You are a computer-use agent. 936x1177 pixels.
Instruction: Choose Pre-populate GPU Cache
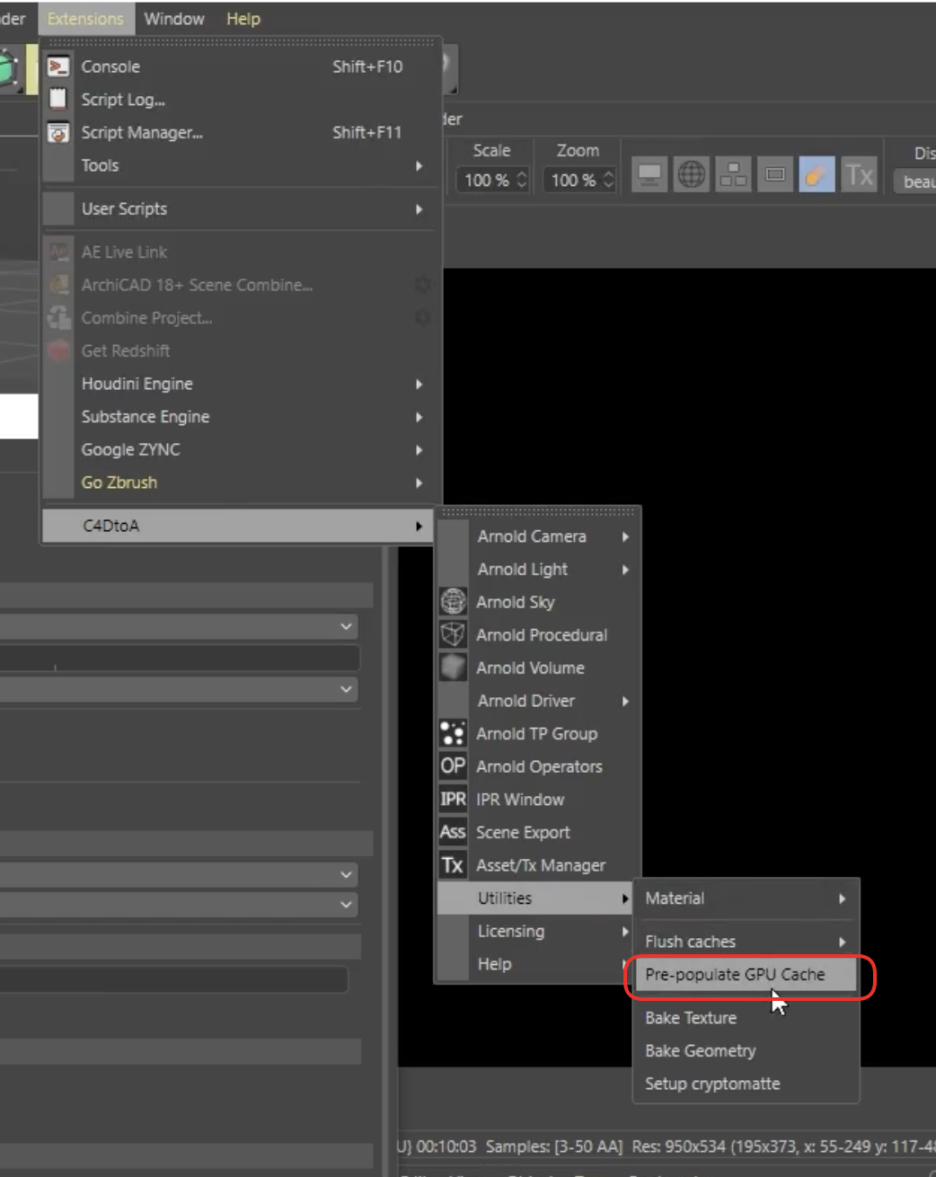pyautogui.click(x=746, y=975)
